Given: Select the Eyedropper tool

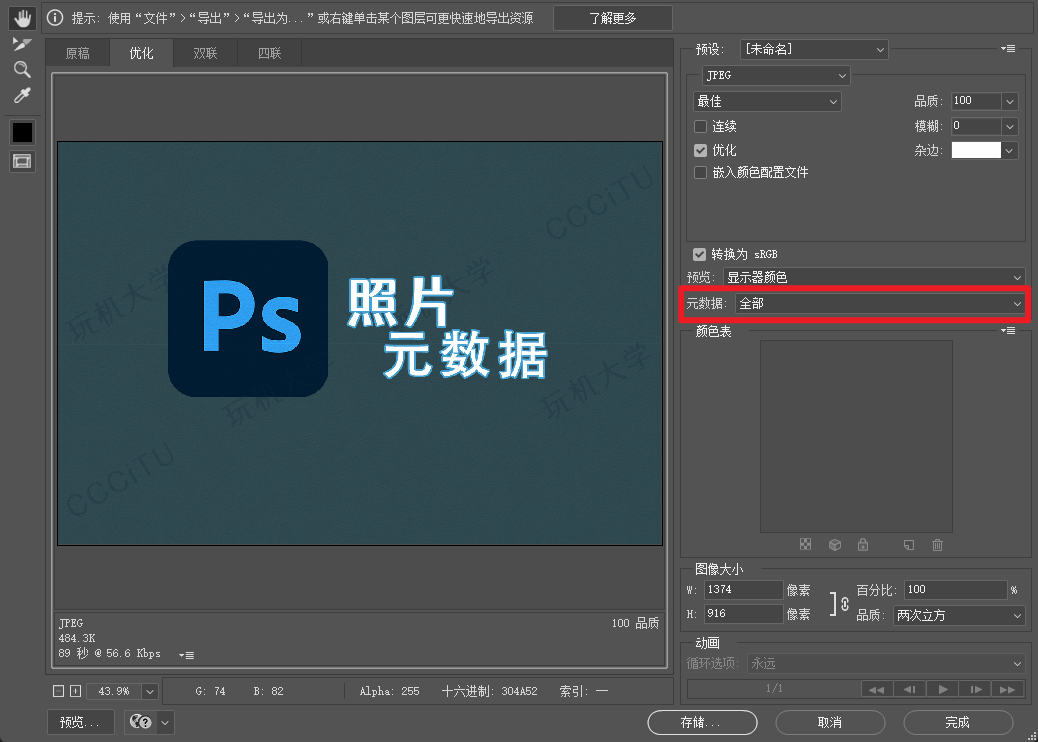Looking at the screenshot, I should (22, 96).
